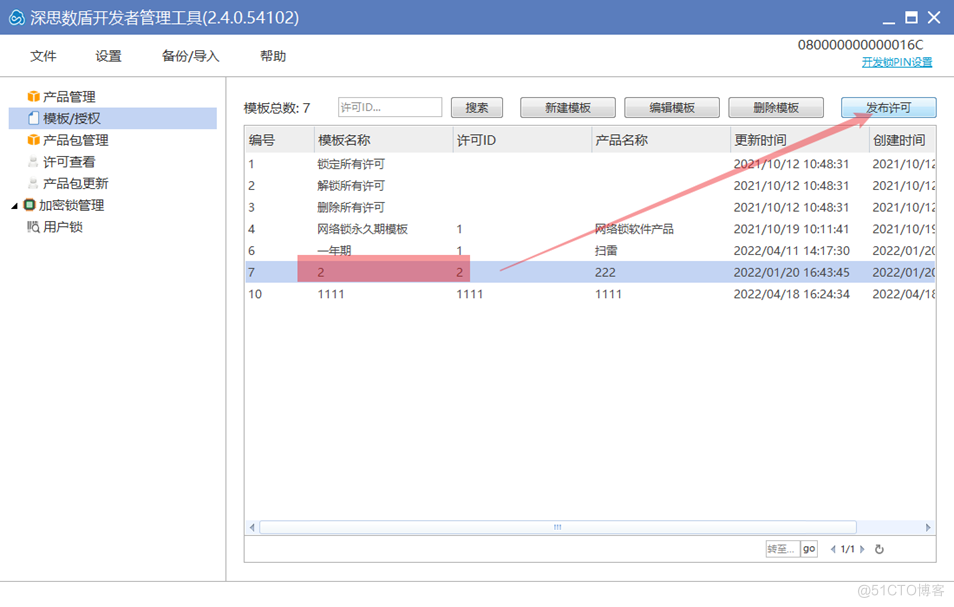Open the 帮助 menu

272,57
